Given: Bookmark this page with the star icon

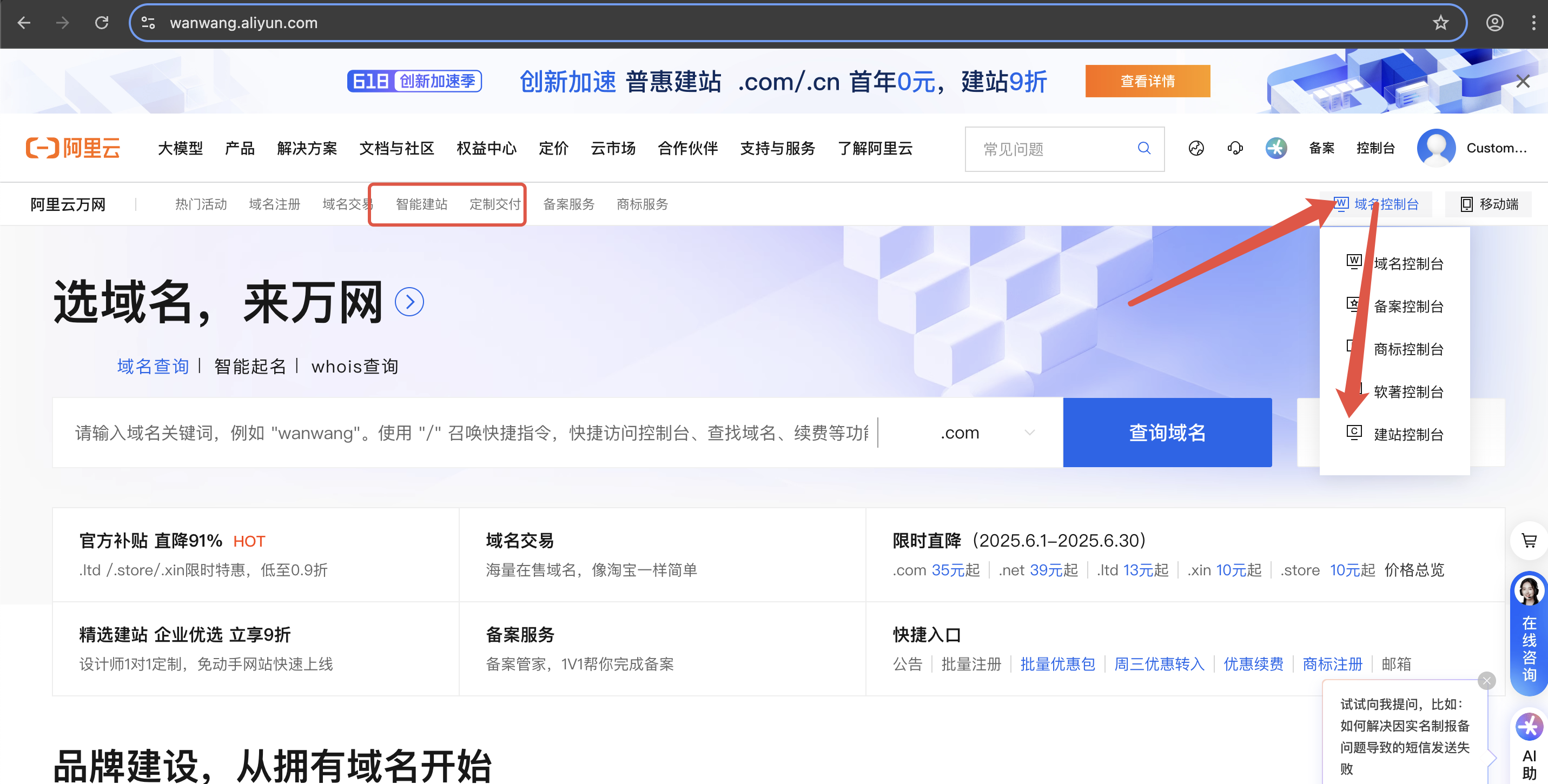Looking at the screenshot, I should [x=1440, y=23].
